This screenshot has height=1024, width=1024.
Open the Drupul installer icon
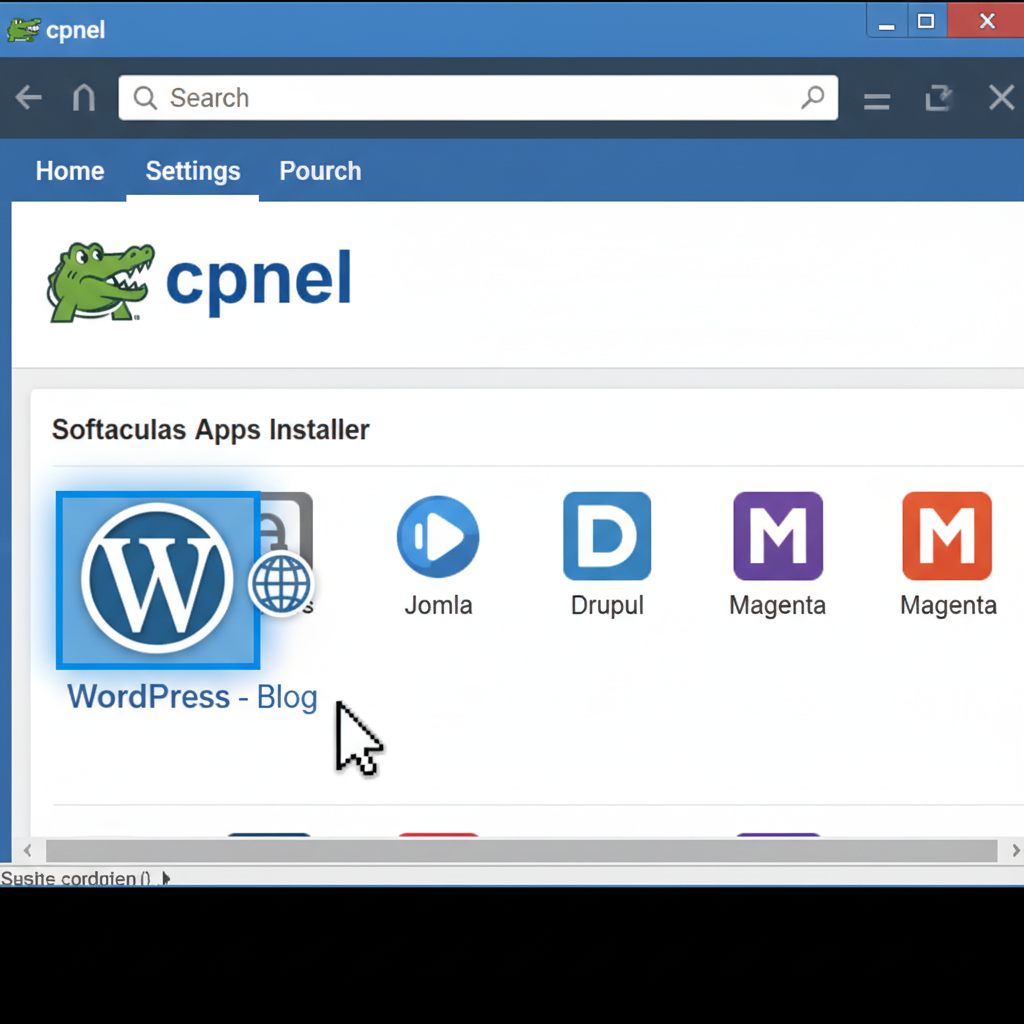click(607, 536)
